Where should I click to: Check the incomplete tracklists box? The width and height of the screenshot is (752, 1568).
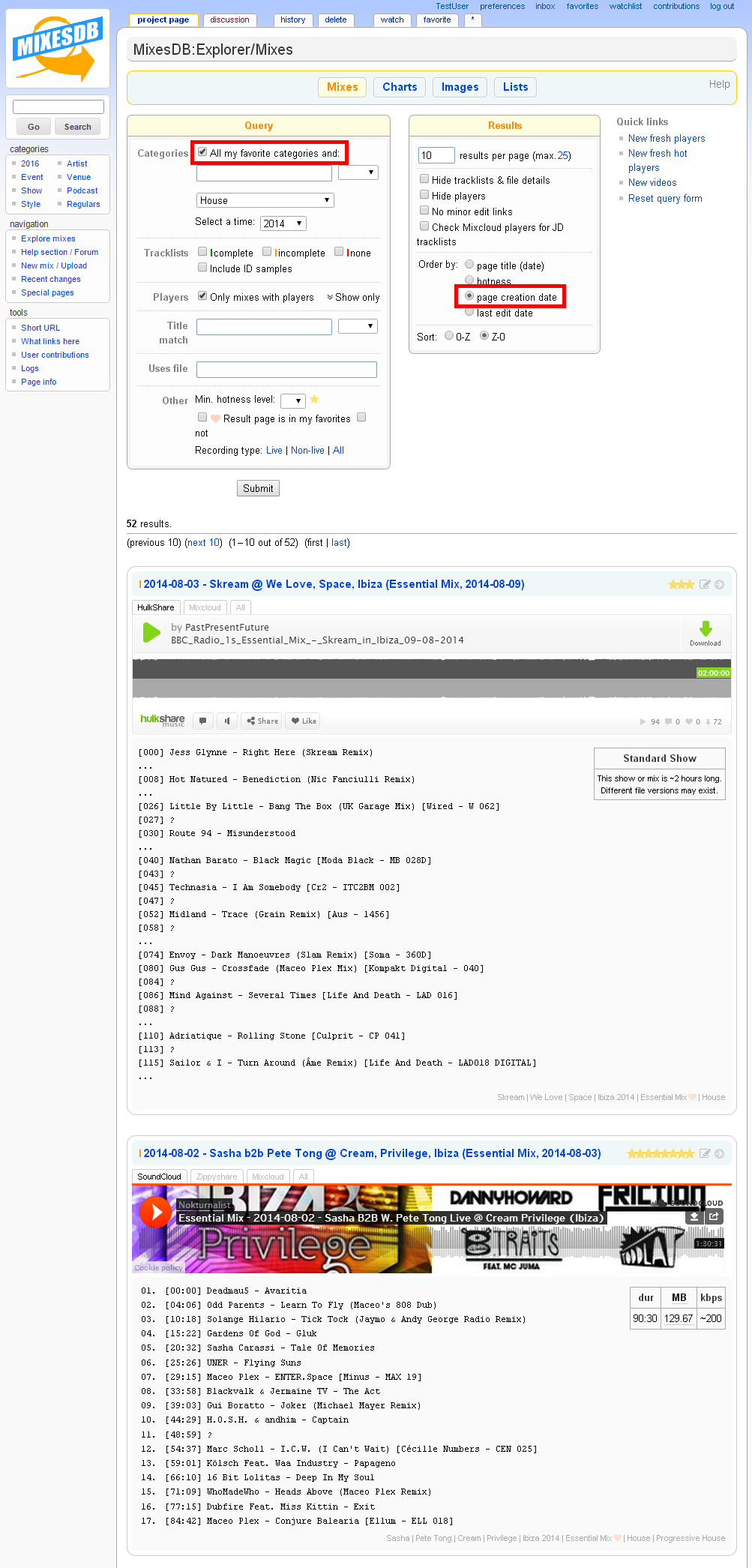tap(267, 252)
